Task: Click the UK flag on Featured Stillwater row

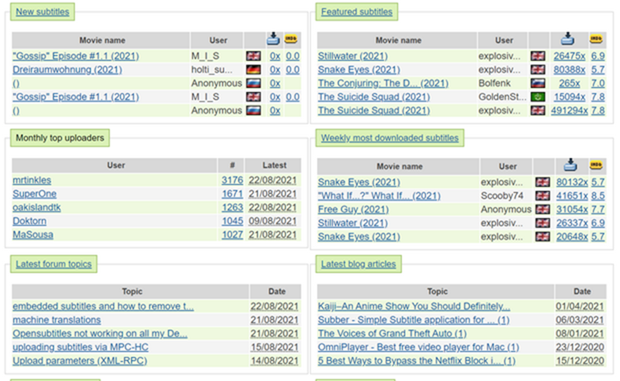Action: click(538, 56)
